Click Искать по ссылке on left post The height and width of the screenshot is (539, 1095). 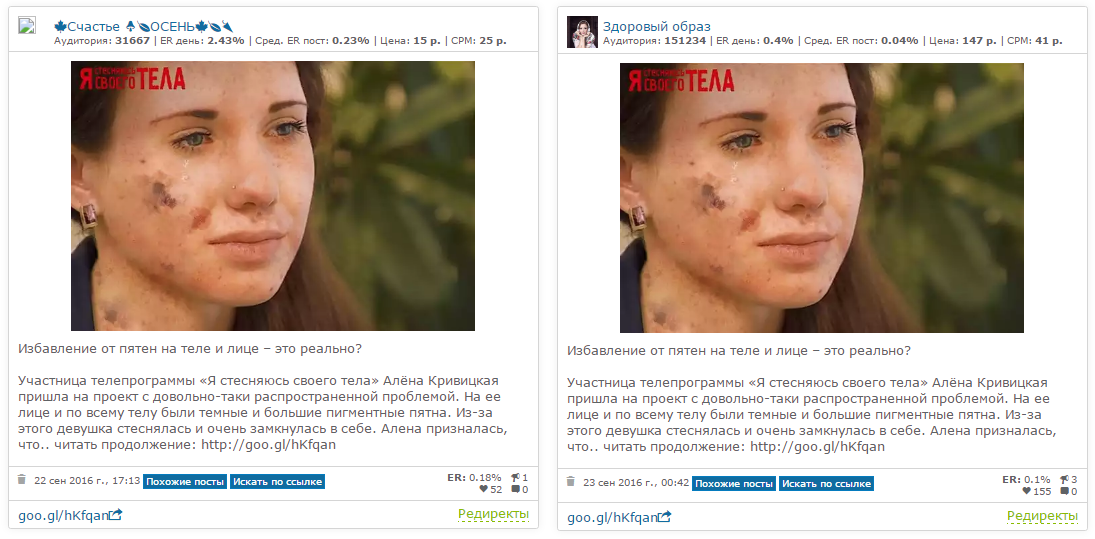(x=277, y=481)
